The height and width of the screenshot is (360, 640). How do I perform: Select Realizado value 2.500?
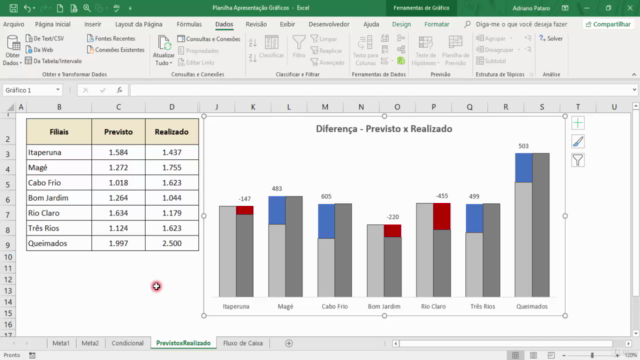point(172,243)
